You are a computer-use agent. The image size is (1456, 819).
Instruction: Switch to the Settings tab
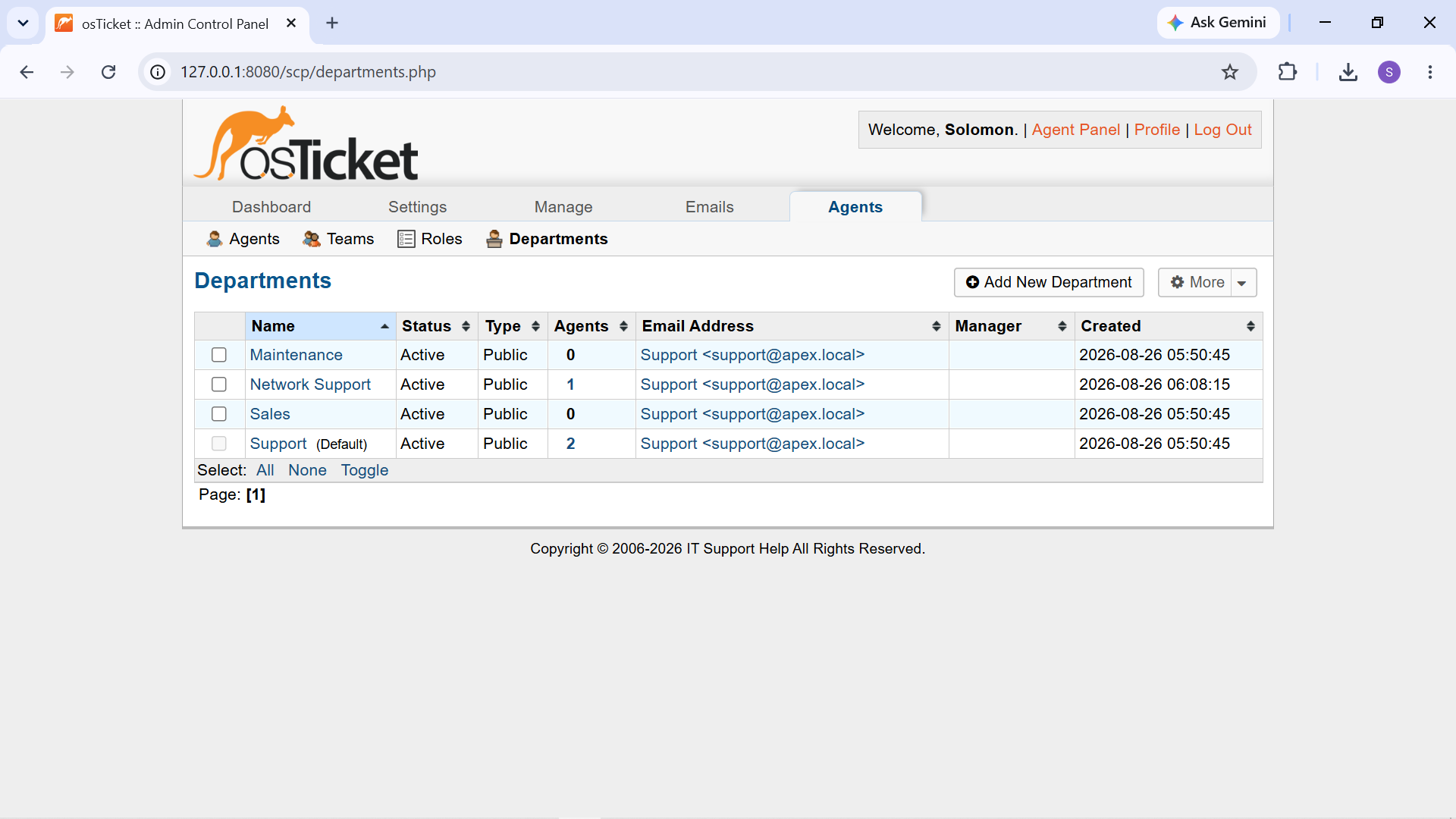click(x=417, y=207)
